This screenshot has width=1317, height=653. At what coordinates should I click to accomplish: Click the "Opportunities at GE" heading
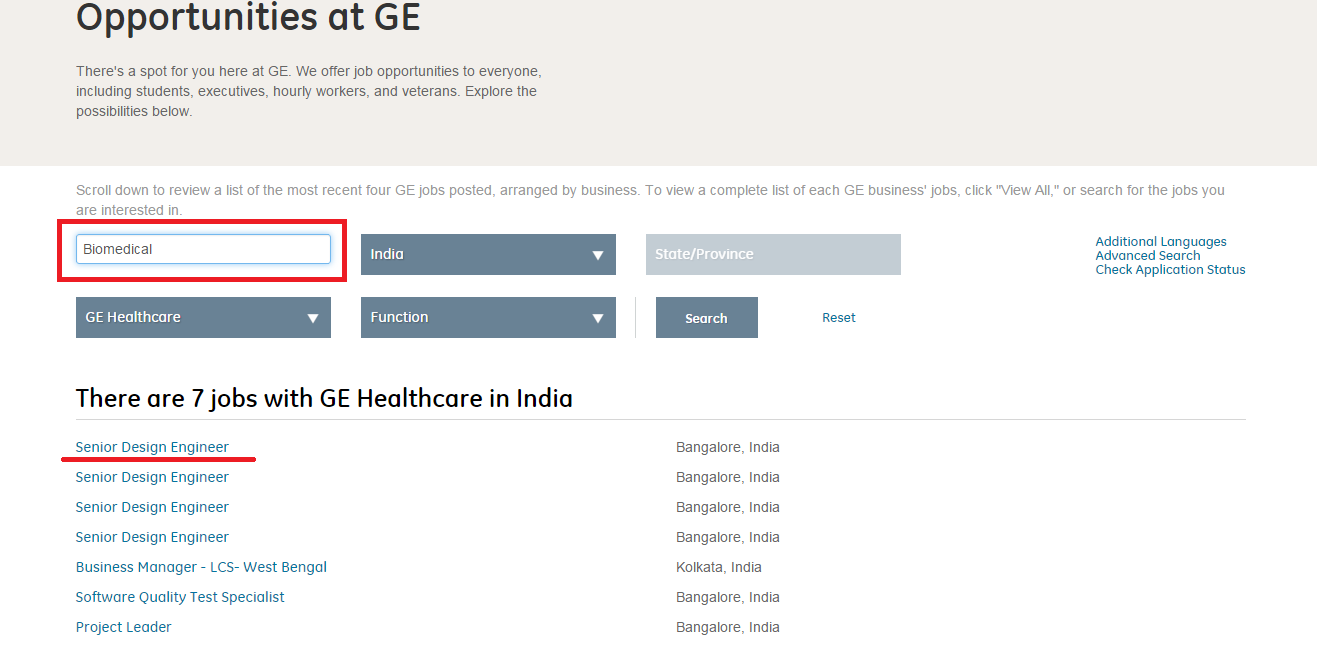pos(248,18)
